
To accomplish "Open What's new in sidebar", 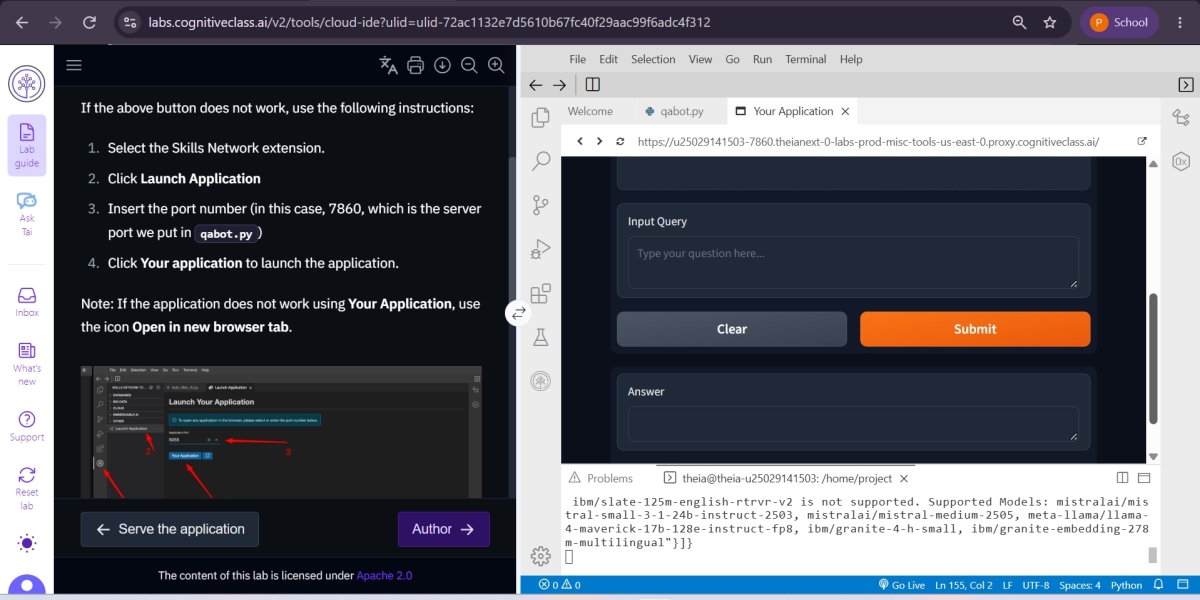I will tap(27, 363).
